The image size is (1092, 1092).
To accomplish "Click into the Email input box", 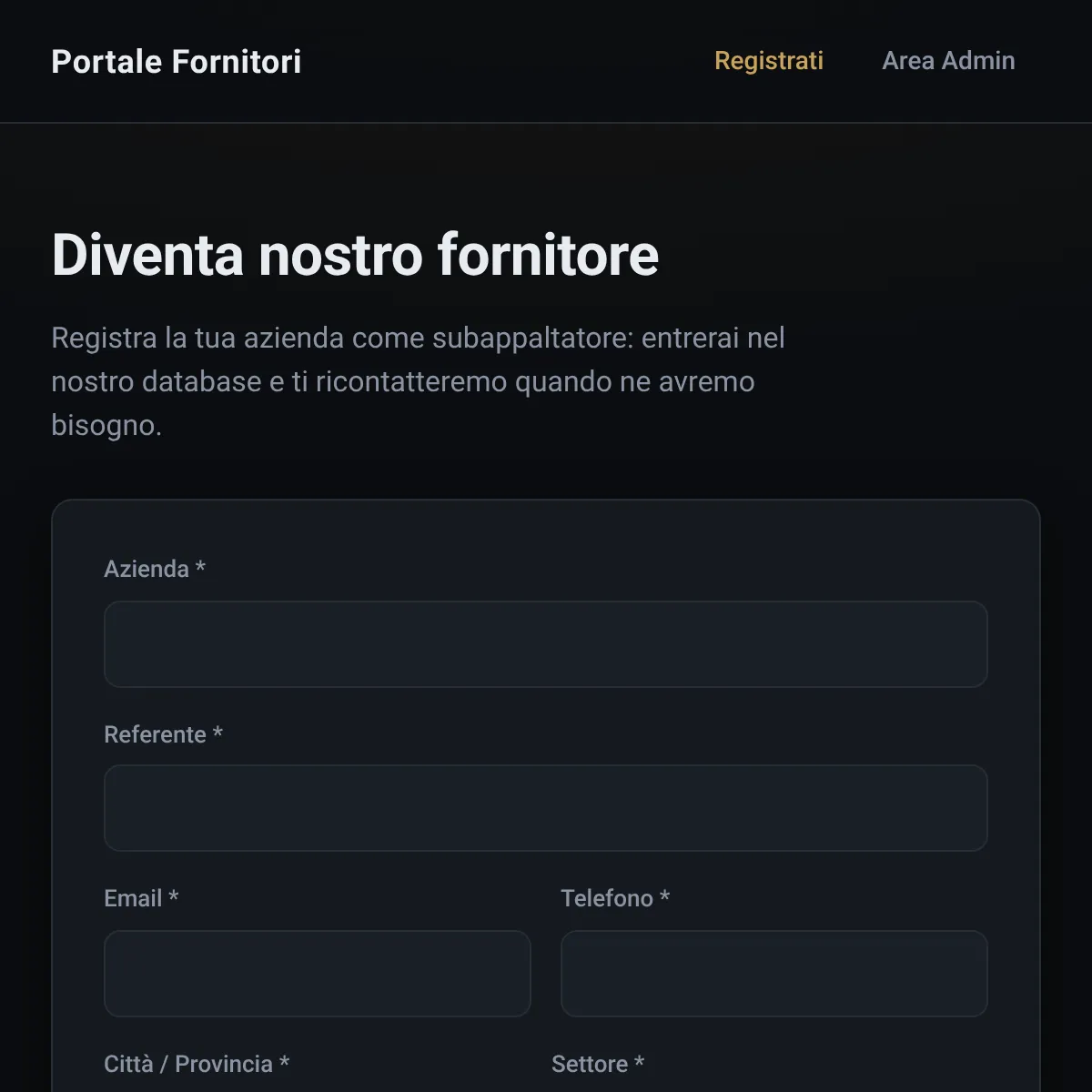I will point(318,974).
